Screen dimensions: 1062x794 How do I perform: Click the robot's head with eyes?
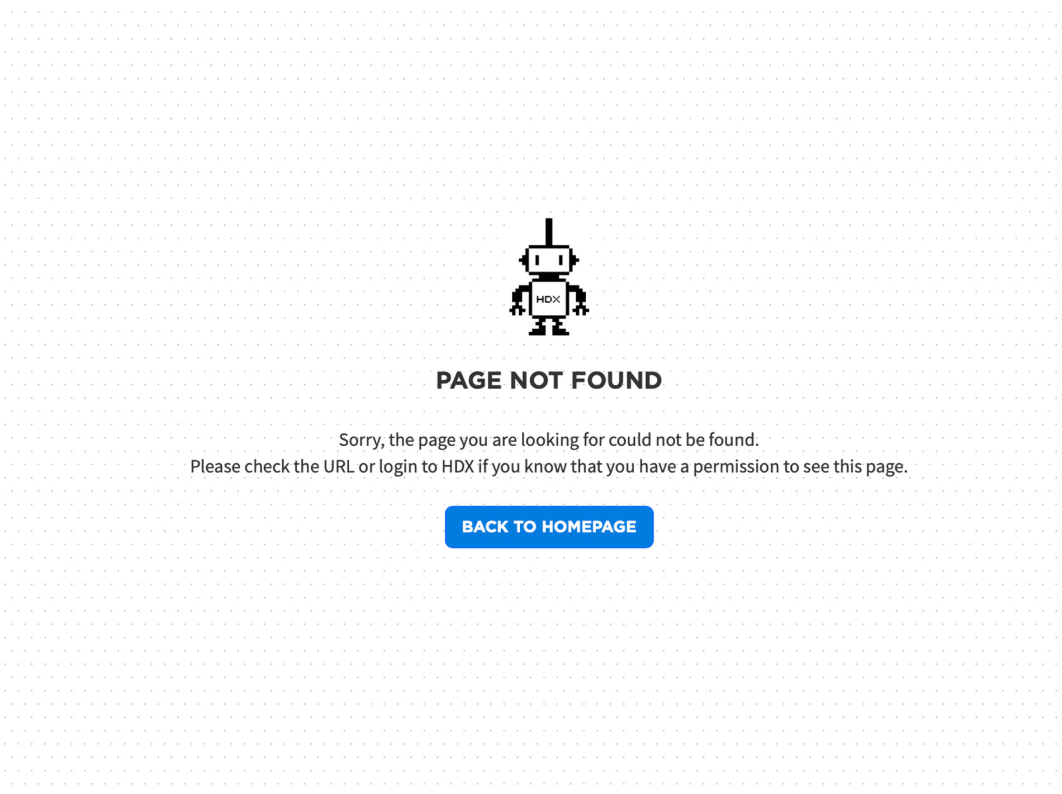tap(549, 260)
